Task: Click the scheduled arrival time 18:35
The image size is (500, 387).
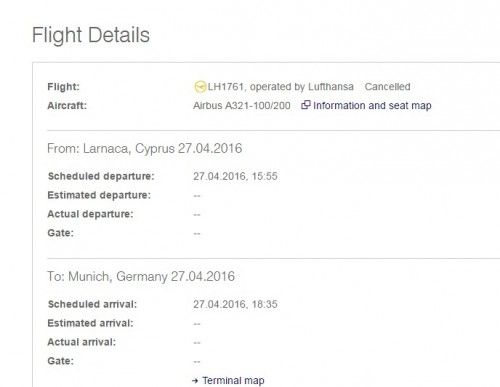Action: pos(265,304)
